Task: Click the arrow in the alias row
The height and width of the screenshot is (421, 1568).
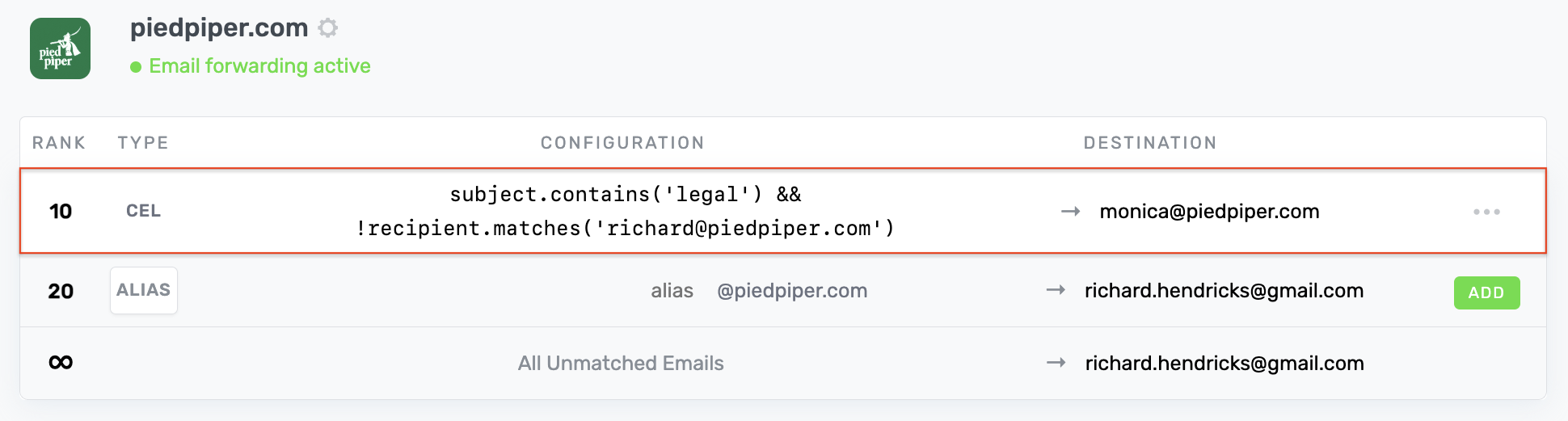Action: (x=1056, y=290)
